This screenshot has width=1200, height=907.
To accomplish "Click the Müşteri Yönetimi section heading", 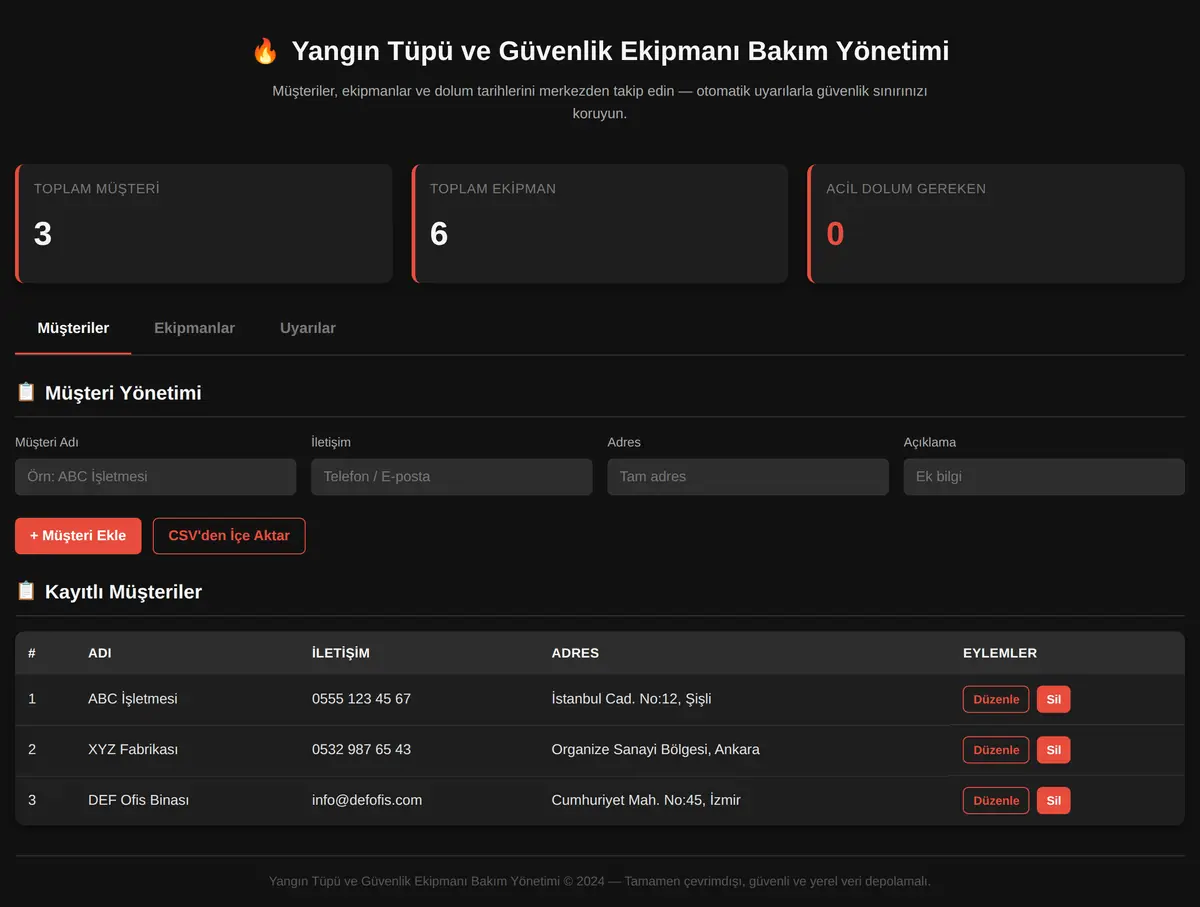I will tap(123, 393).
